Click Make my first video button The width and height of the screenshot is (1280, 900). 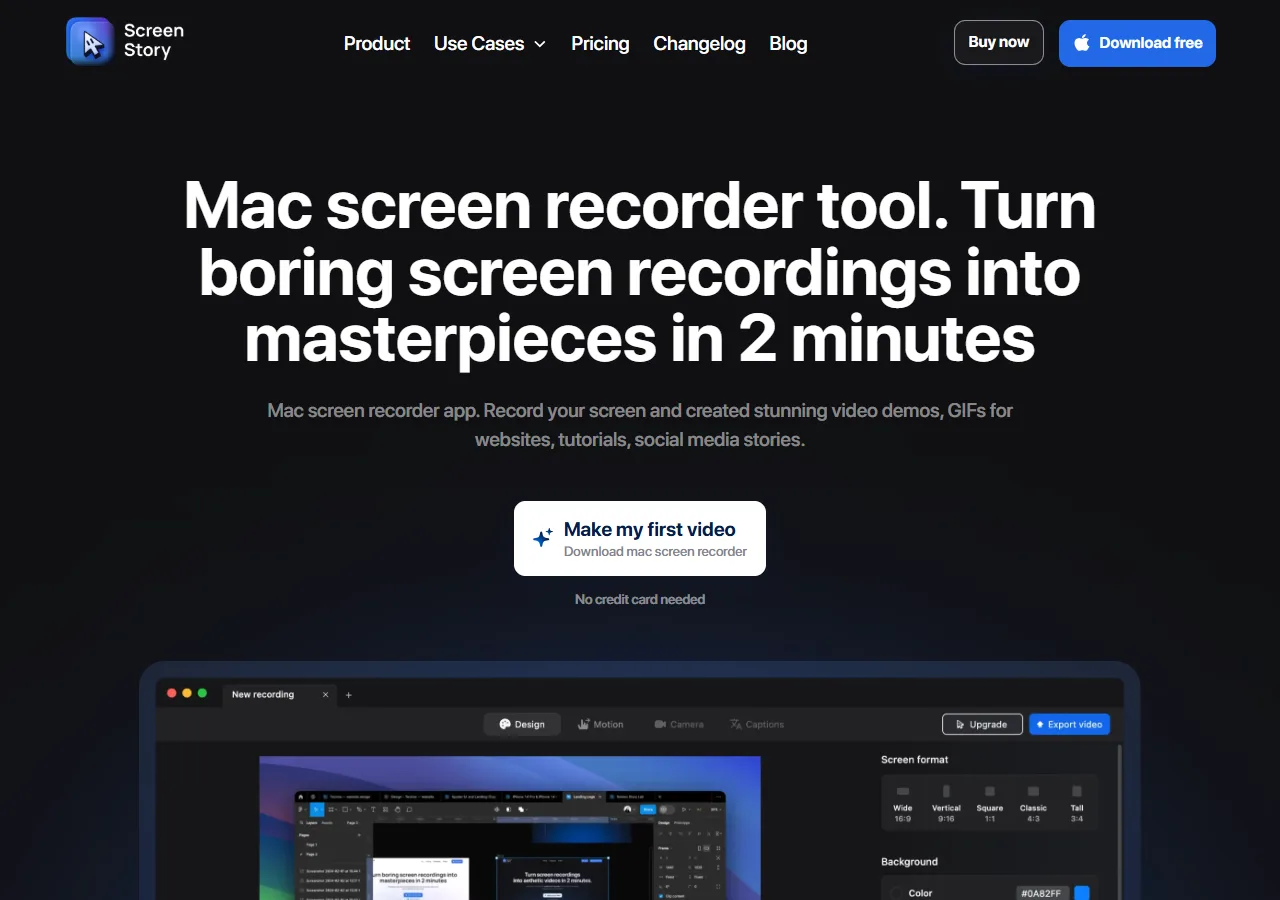[x=640, y=538]
